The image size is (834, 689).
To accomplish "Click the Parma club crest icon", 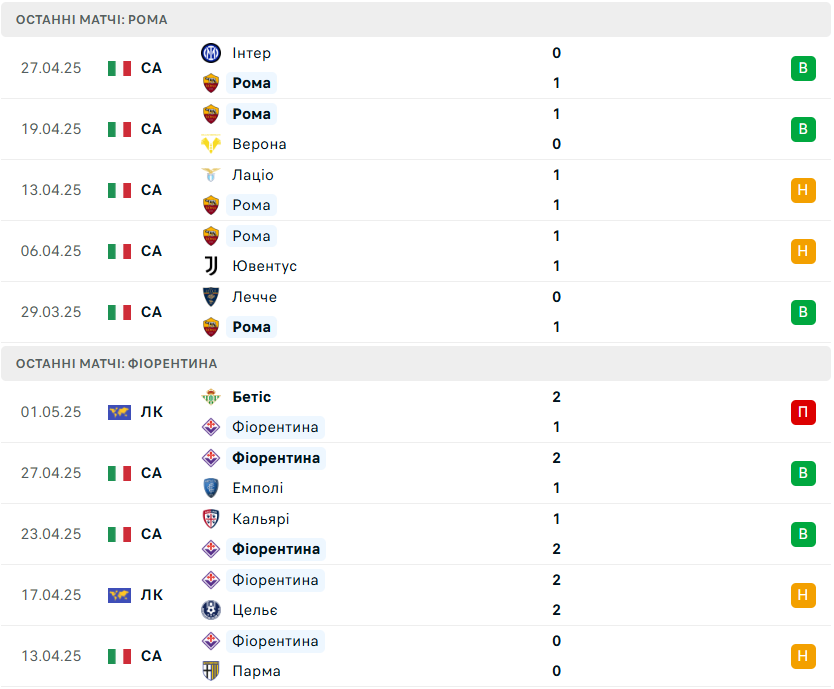I will (x=211, y=671).
